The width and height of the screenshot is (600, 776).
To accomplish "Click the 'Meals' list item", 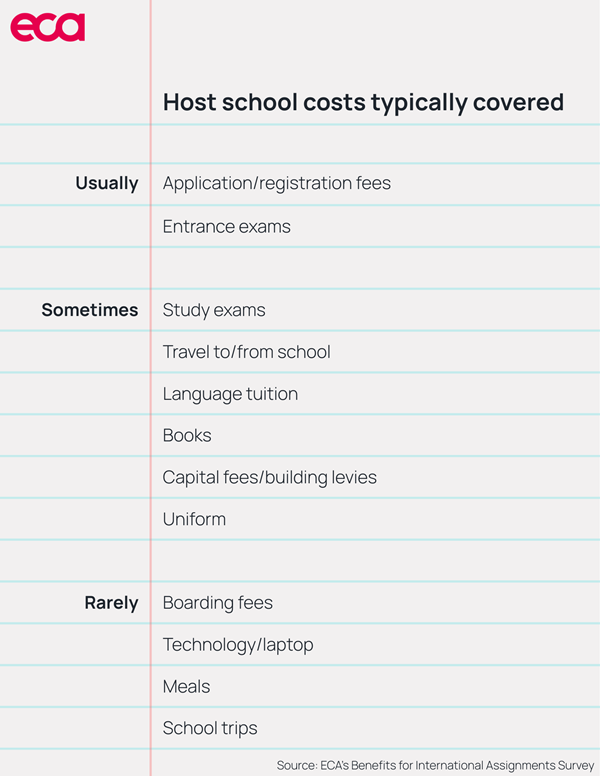I will pyautogui.click(x=187, y=687).
